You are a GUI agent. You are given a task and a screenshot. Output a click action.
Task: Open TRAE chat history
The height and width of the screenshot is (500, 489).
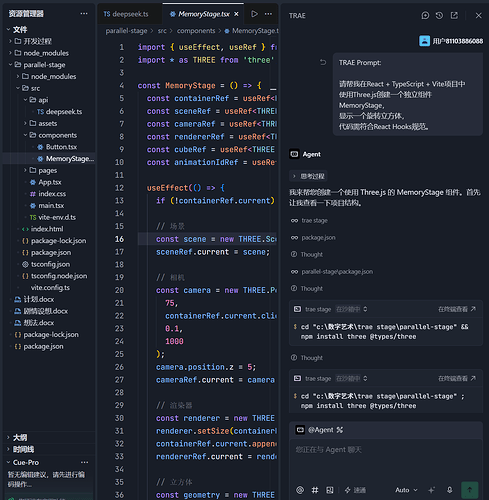[x=439, y=15]
